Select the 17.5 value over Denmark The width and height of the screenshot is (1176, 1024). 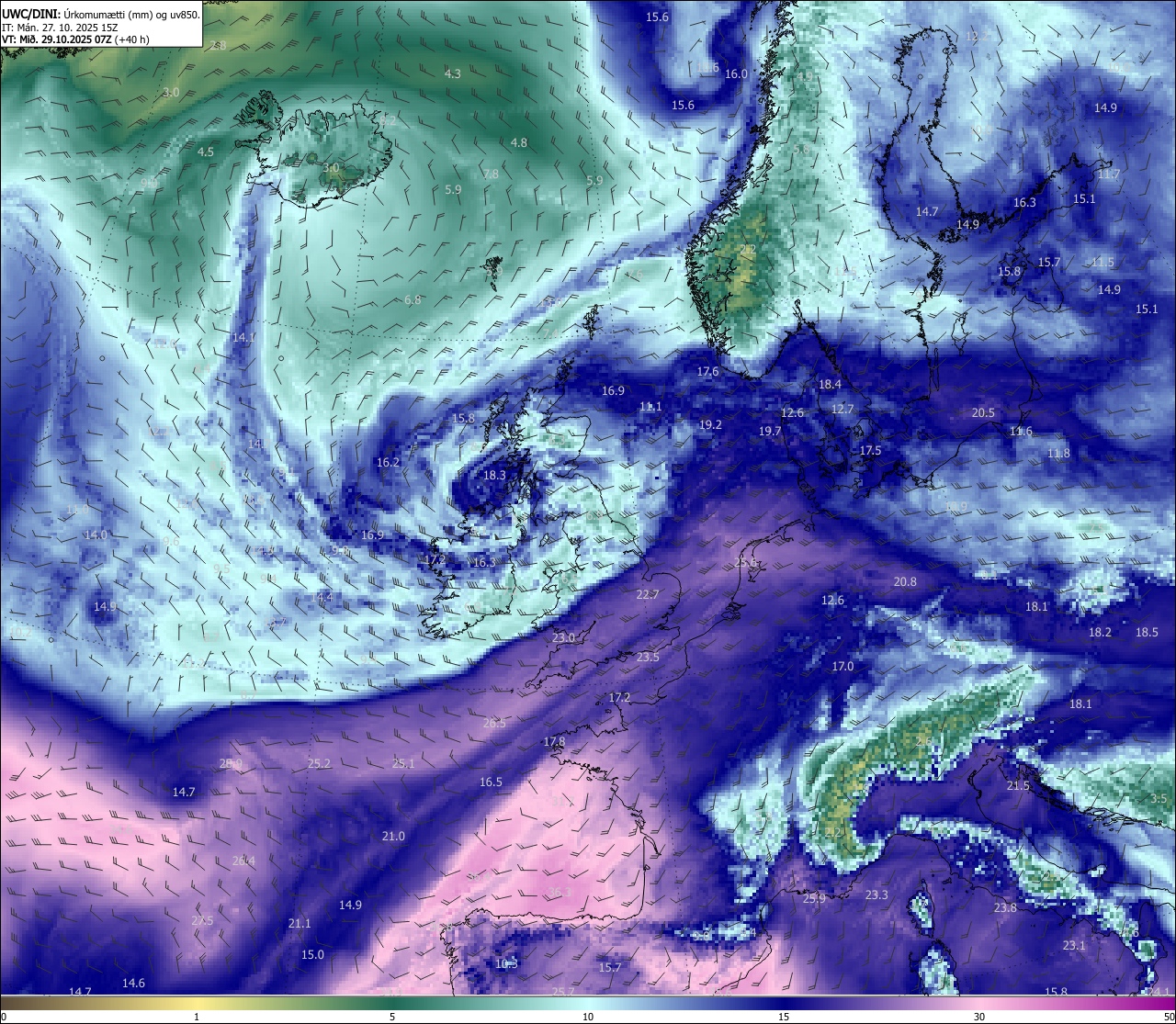pyautogui.click(x=870, y=450)
